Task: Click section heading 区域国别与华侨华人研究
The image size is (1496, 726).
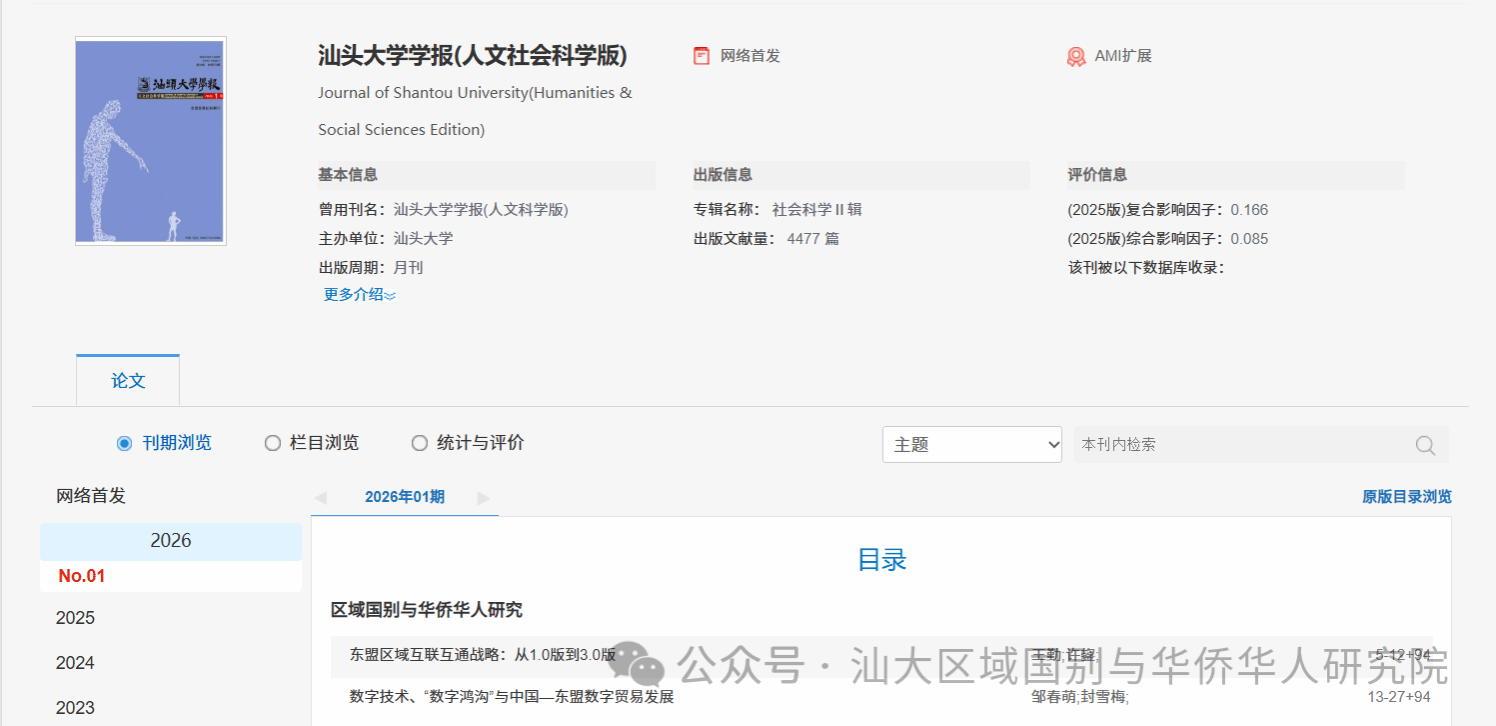Action: 427,610
